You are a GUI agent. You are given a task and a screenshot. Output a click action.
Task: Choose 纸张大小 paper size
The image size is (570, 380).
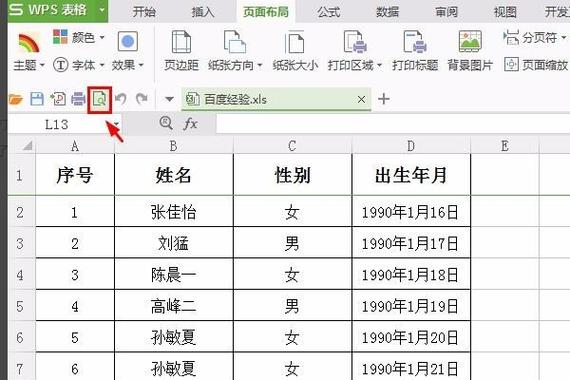(295, 51)
